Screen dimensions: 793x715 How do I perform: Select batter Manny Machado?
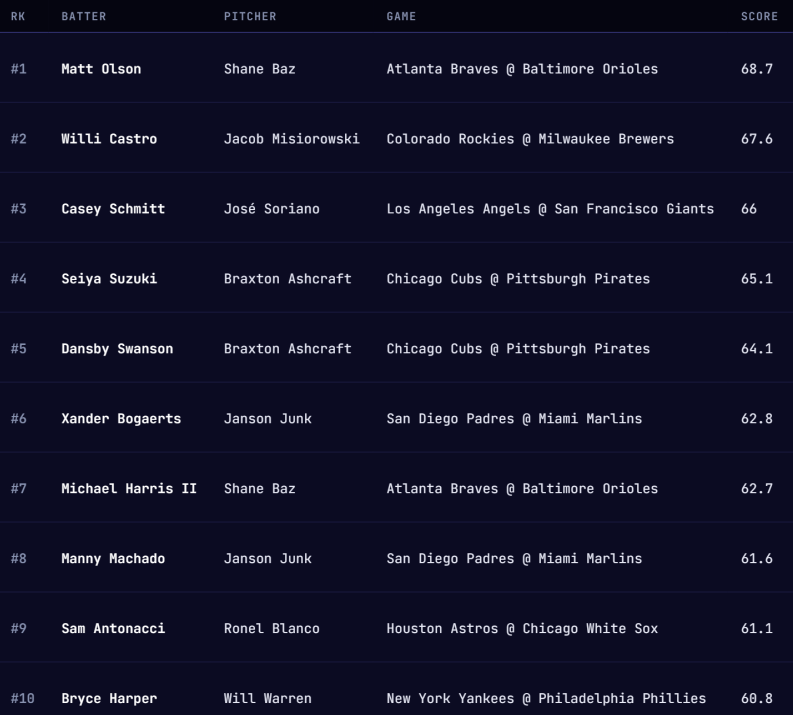tap(113, 558)
